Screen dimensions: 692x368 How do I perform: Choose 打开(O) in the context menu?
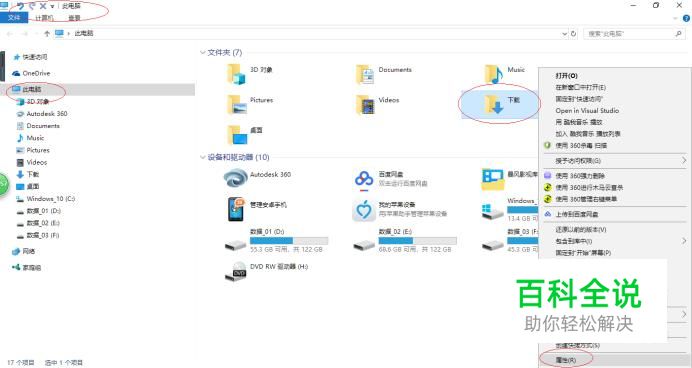pyautogui.click(x=566, y=76)
